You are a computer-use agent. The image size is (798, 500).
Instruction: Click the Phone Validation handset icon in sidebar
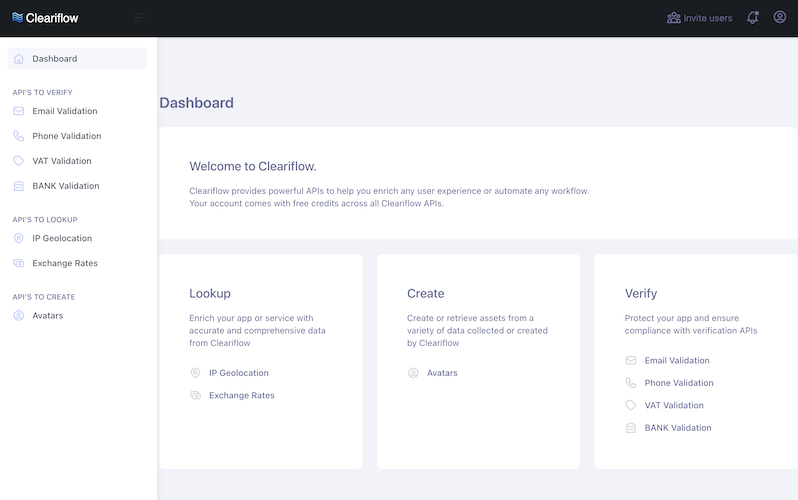point(19,136)
